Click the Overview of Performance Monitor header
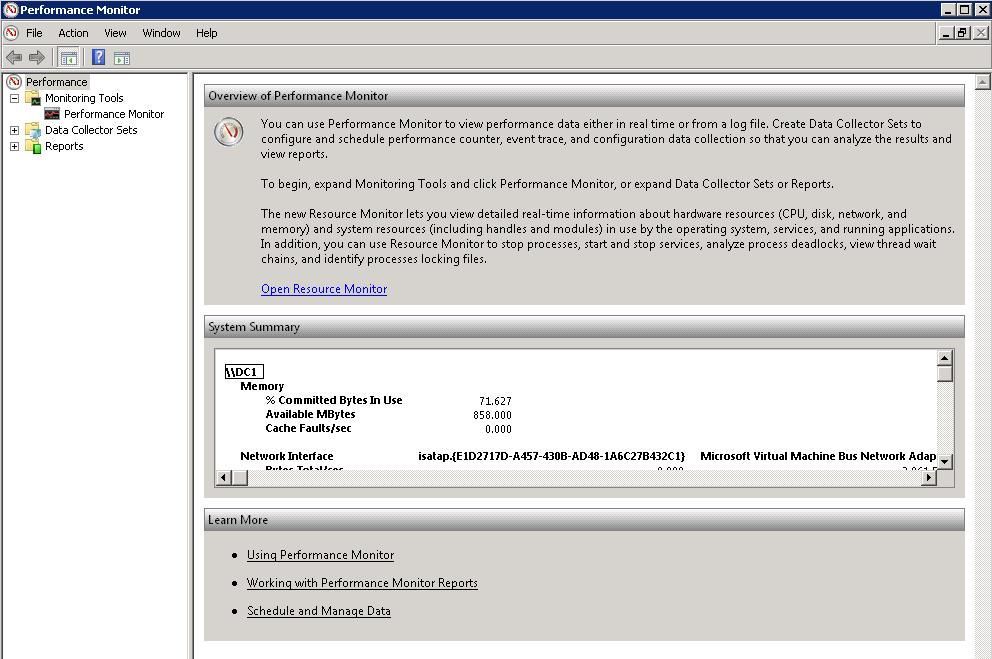This screenshot has height=659, width=992. coord(584,96)
